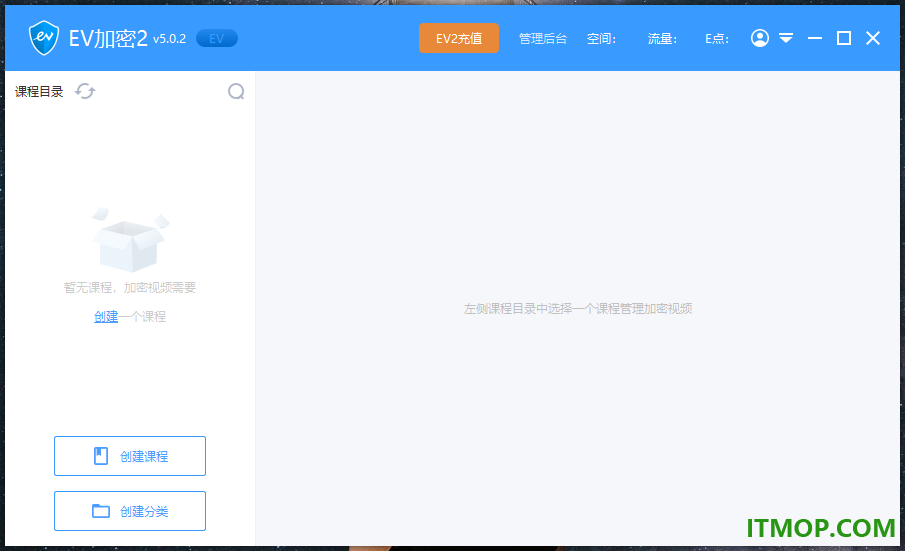The width and height of the screenshot is (905, 551).
Task: Open 管理后台 admin backend
Action: (x=543, y=39)
